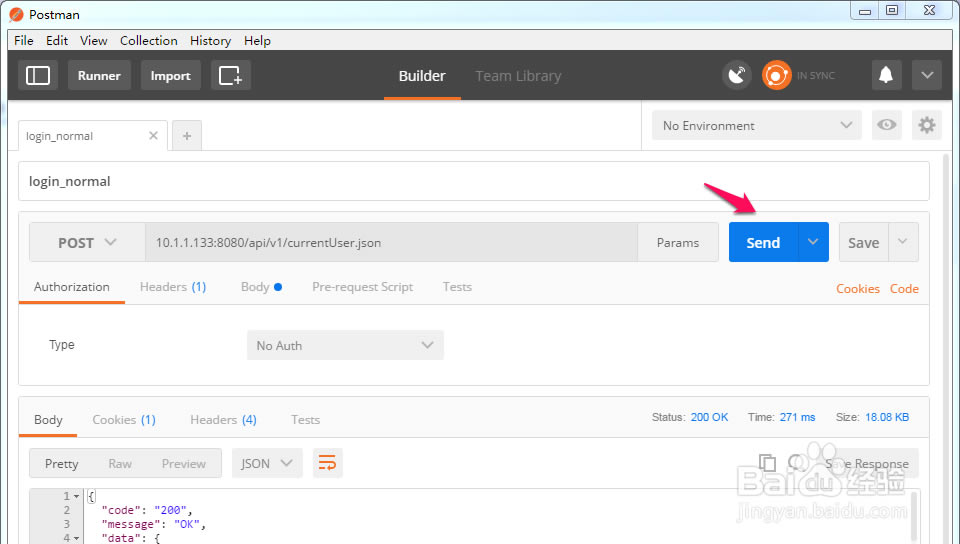Select the Raw response view

click(x=120, y=463)
